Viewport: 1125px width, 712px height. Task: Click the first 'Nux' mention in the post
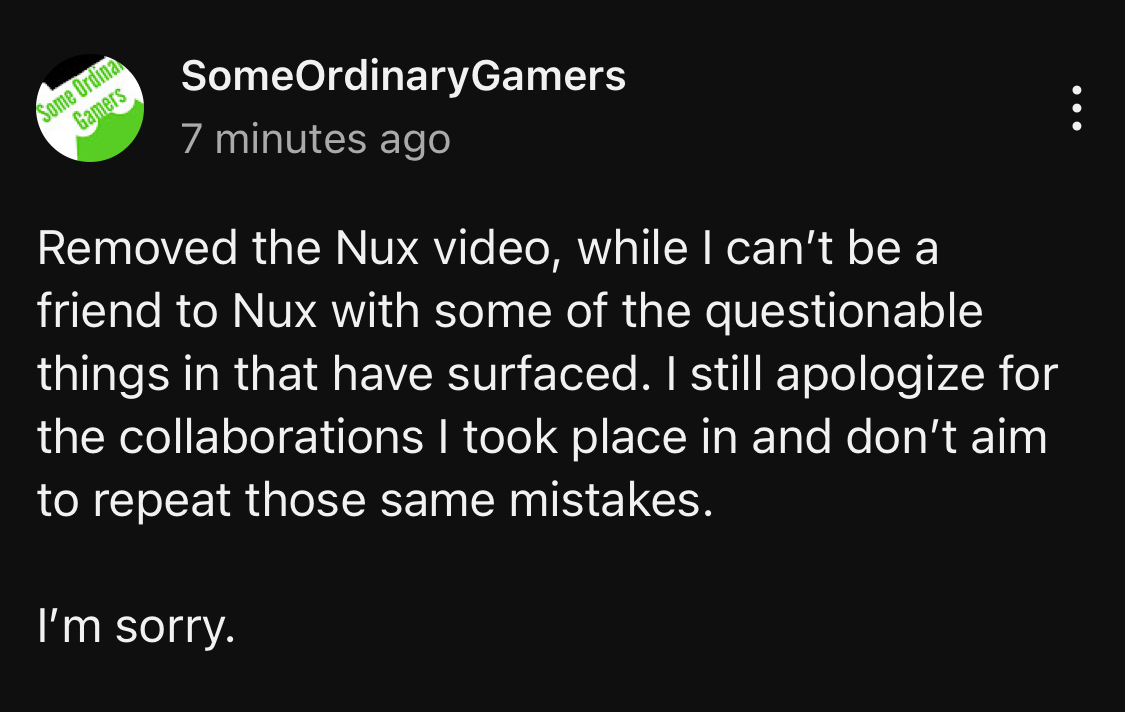tap(377, 248)
